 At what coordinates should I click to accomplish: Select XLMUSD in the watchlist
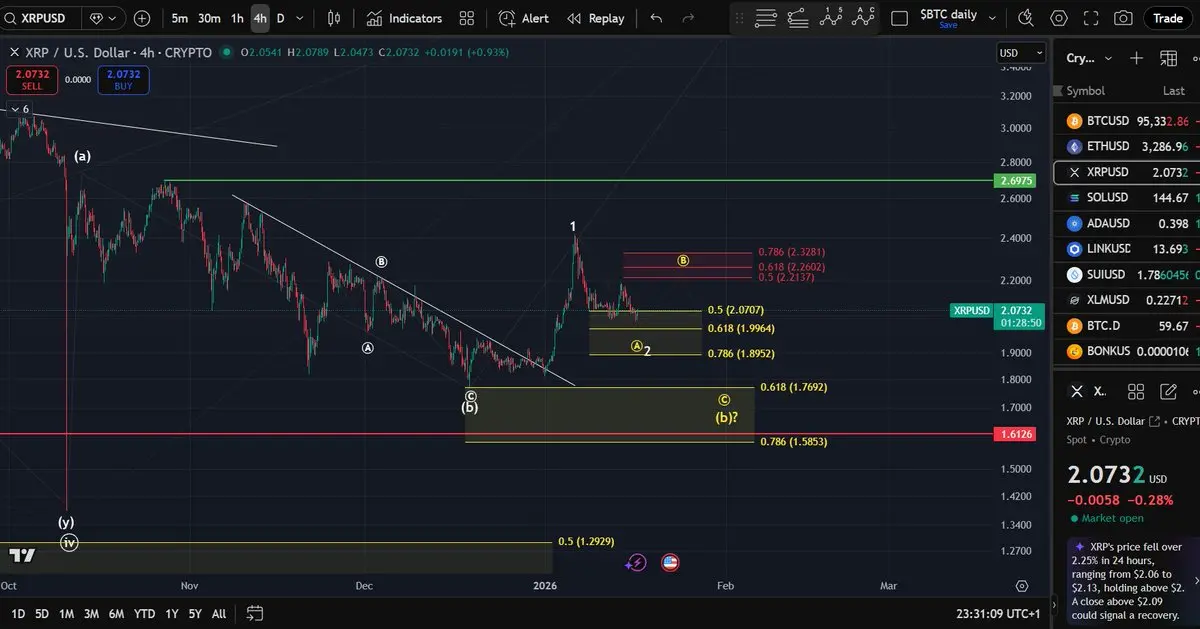(x=1126, y=300)
